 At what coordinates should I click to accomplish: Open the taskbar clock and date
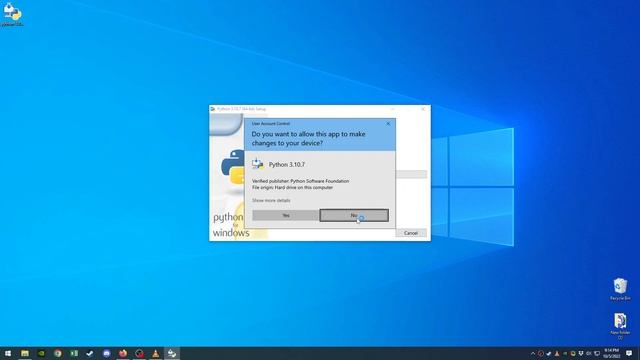coord(611,353)
